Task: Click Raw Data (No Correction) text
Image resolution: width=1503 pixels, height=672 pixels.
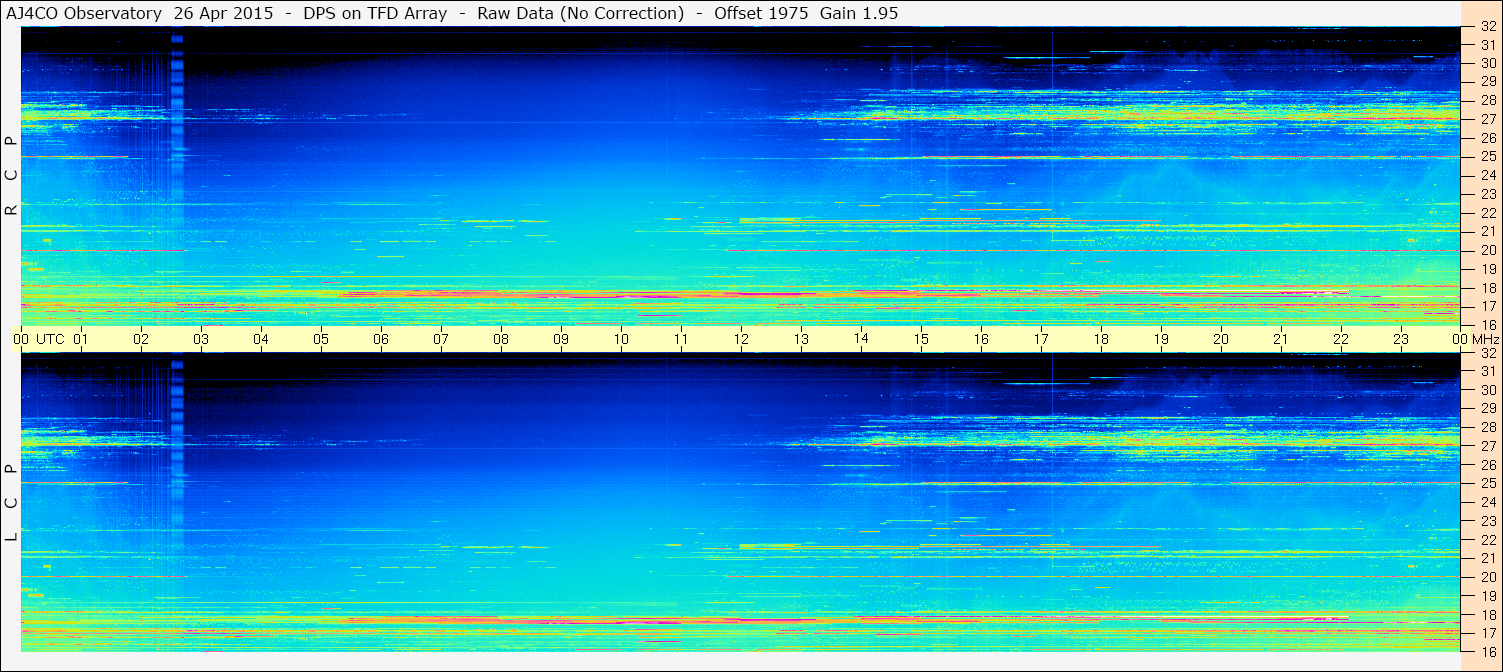Action: point(580,13)
